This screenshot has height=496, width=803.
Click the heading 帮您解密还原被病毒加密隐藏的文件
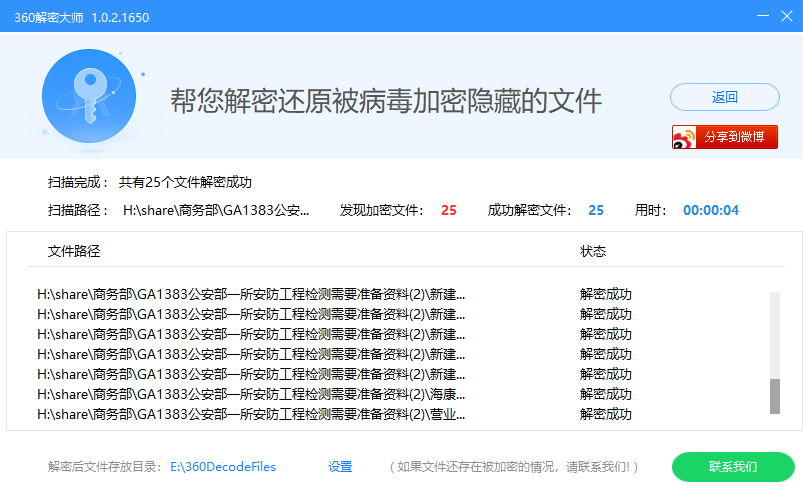386,100
